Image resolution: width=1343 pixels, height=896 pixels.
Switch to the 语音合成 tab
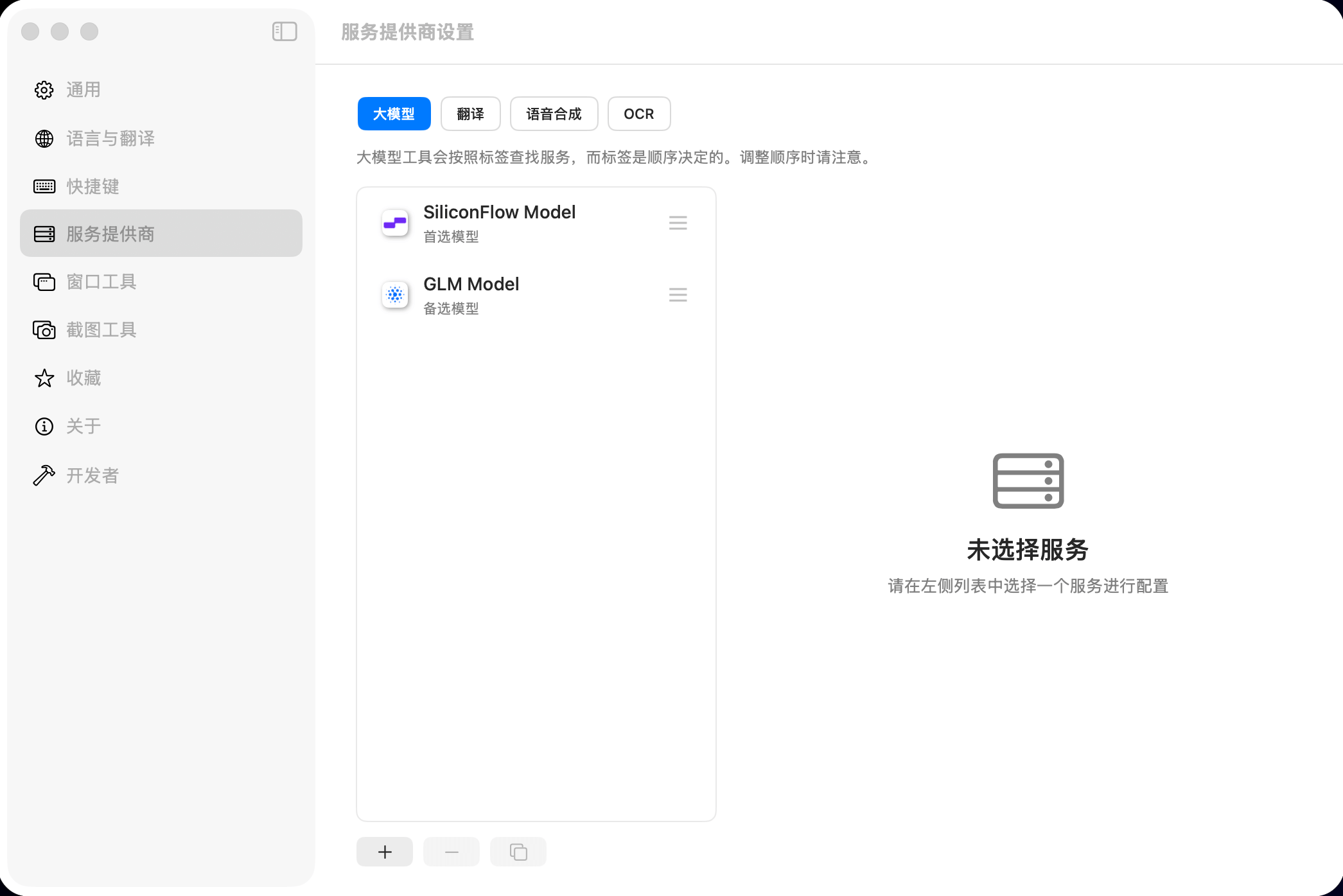(x=554, y=114)
